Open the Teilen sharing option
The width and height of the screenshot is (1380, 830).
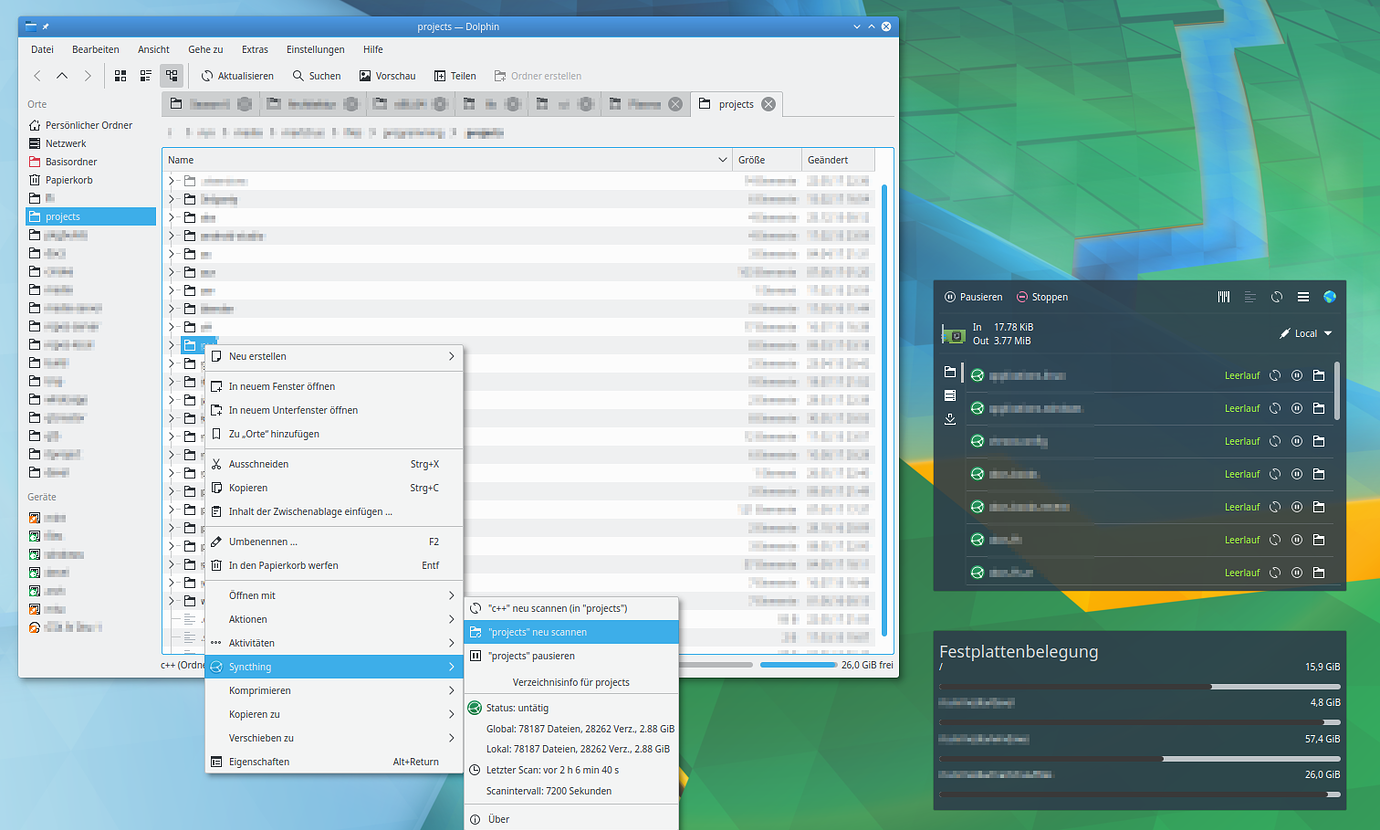coord(455,75)
